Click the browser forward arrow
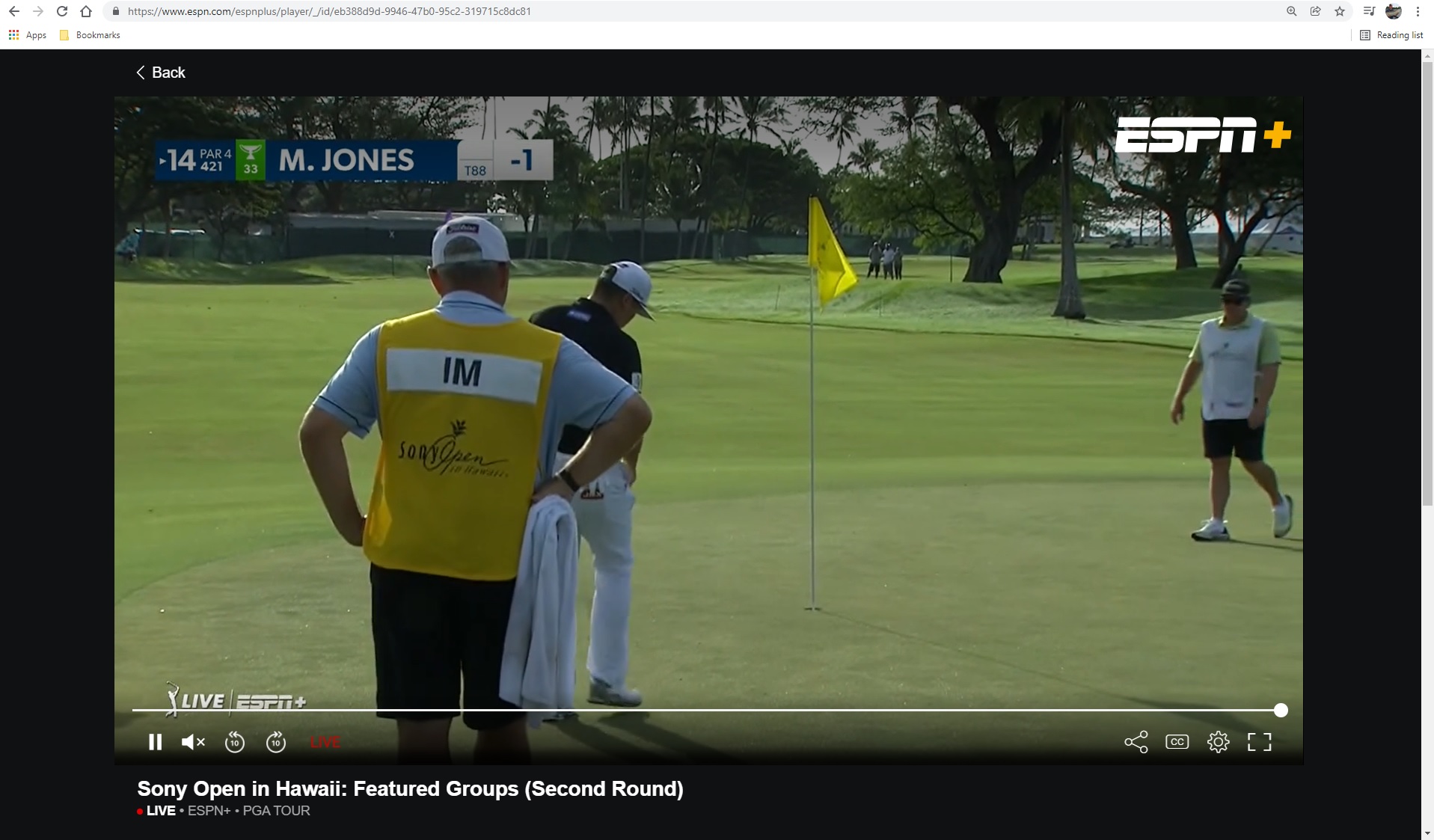1434x840 pixels. pos(38,11)
